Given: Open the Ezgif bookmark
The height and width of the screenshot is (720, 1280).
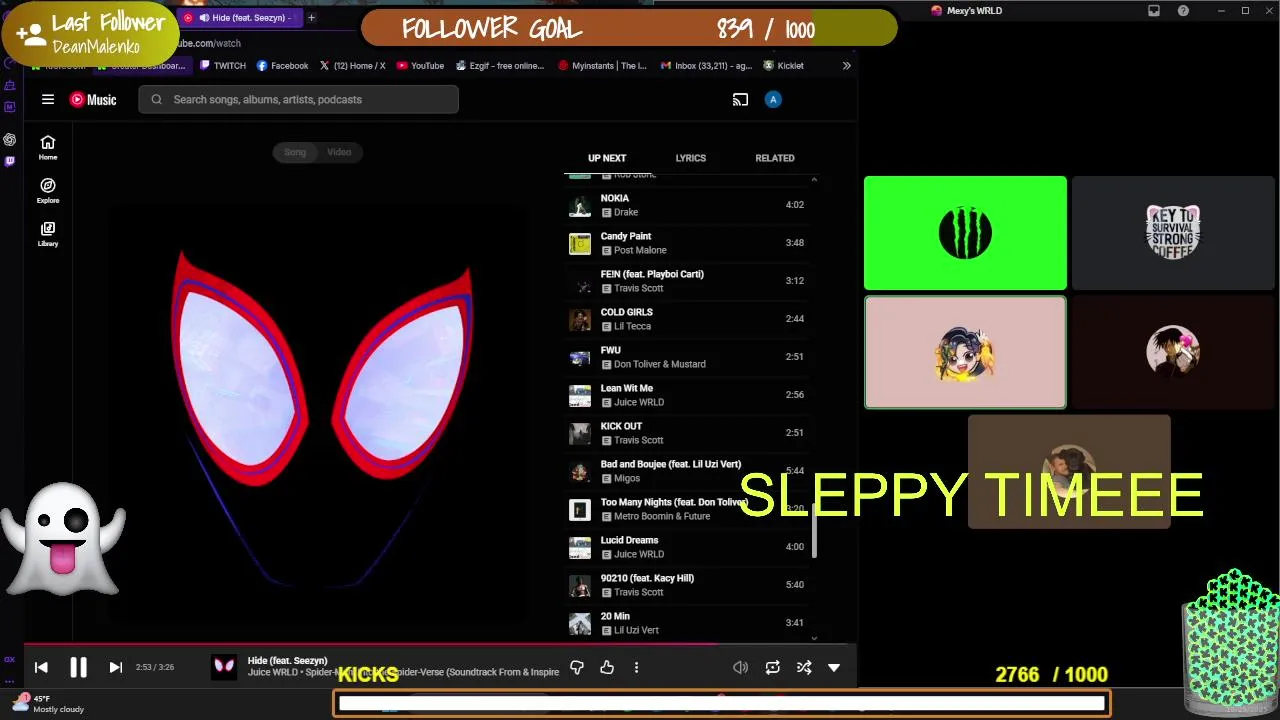Looking at the screenshot, I should 500,66.
